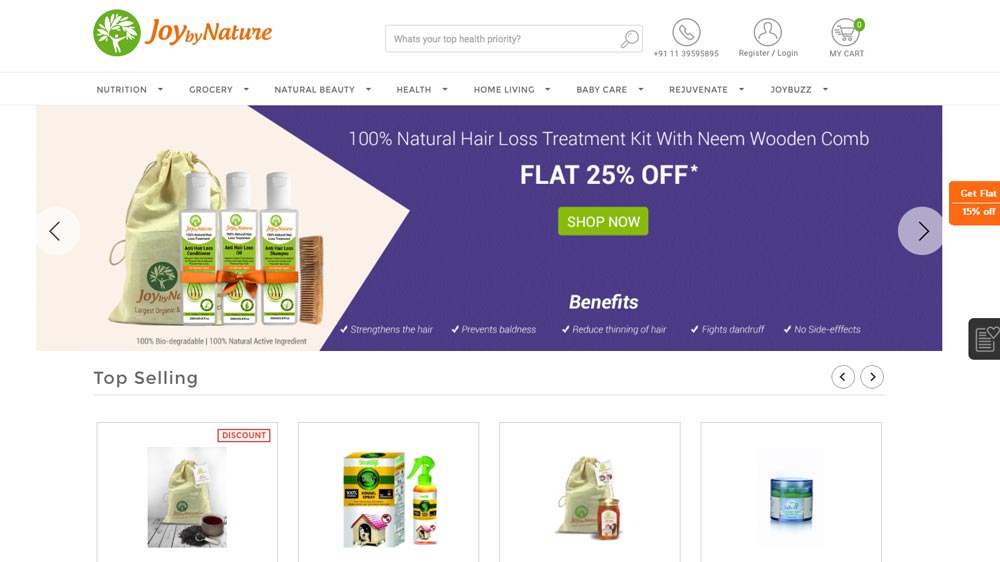Click the health priority search field
This screenshot has height=562, width=1000.
pos(504,39)
